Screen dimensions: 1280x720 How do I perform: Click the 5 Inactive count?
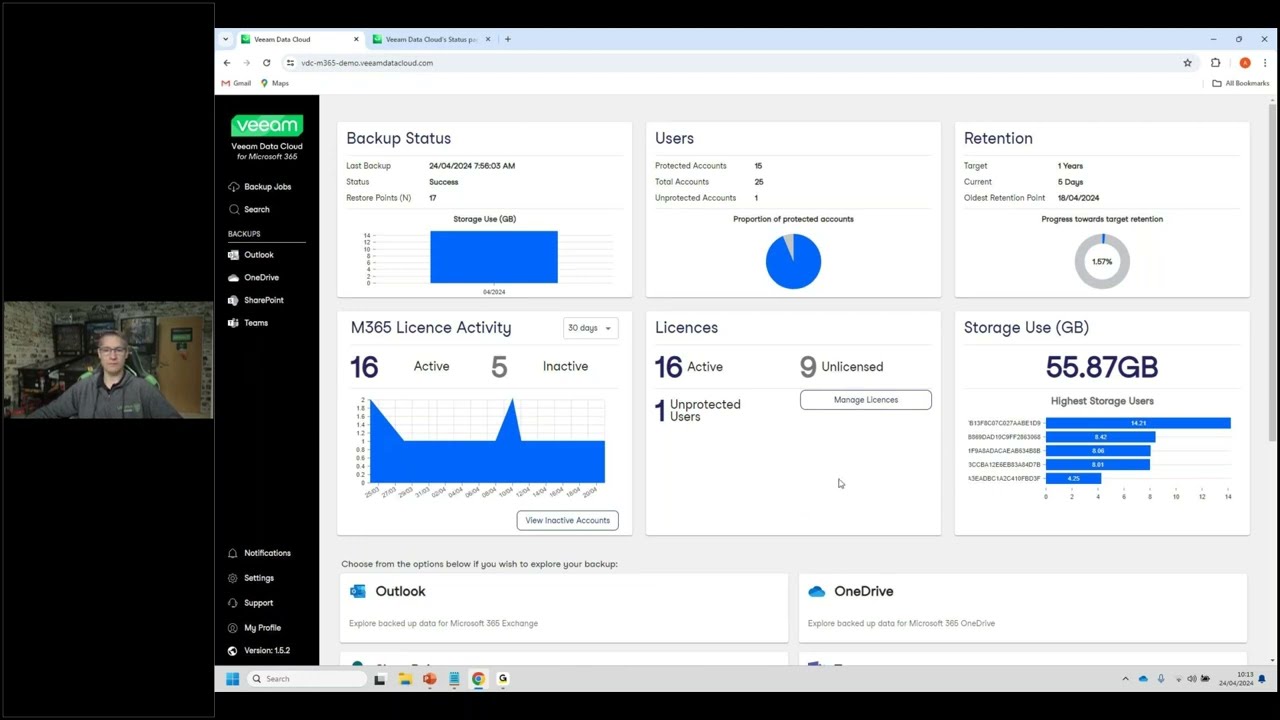pyautogui.click(x=499, y=367)
